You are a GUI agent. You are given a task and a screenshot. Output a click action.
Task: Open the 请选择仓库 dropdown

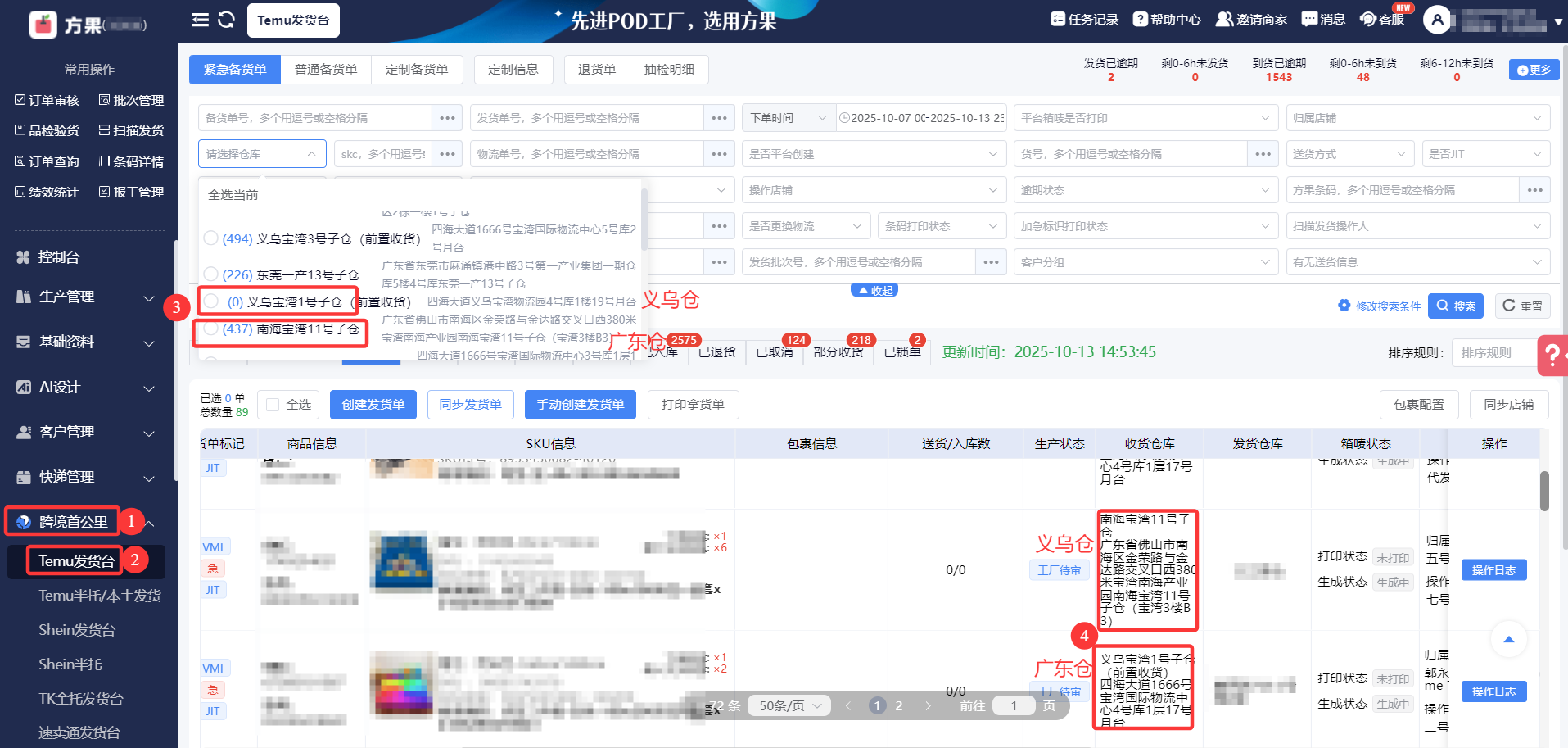pos(262,154)
